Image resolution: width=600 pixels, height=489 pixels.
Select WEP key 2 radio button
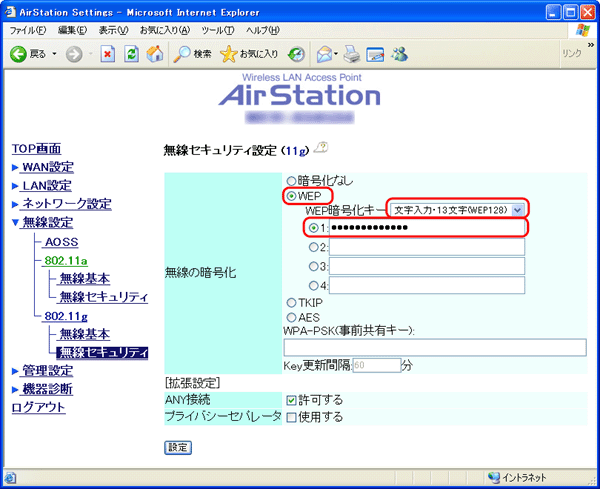coord(313,247)
